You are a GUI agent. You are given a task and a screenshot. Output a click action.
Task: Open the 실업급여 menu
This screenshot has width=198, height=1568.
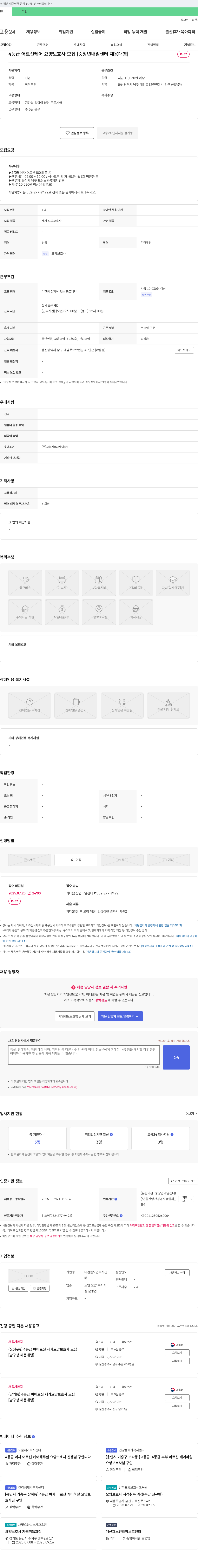pos(98,32)
